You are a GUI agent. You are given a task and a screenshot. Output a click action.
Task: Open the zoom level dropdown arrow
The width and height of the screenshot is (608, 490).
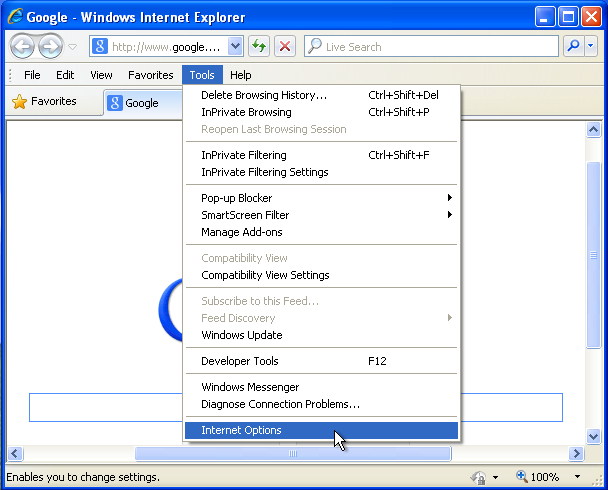[x=577, y=477]
